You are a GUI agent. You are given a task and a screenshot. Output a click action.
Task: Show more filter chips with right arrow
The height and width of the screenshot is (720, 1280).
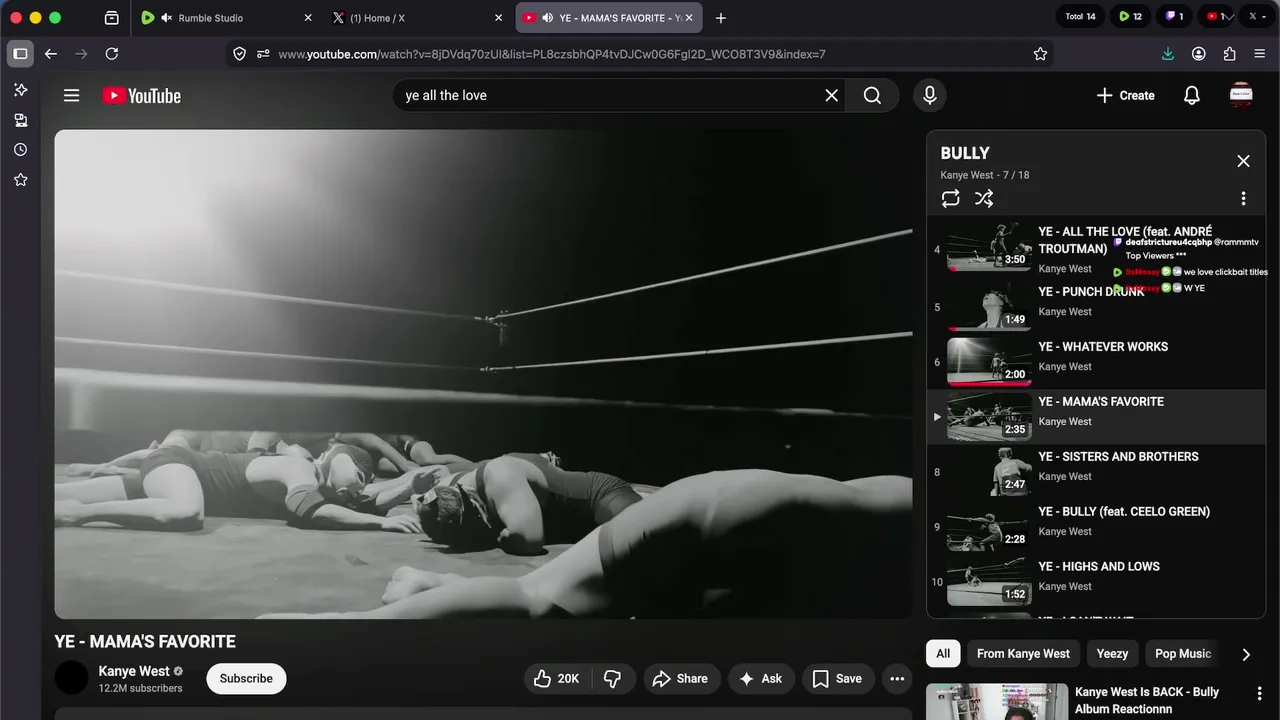(x=1246, y=654)
